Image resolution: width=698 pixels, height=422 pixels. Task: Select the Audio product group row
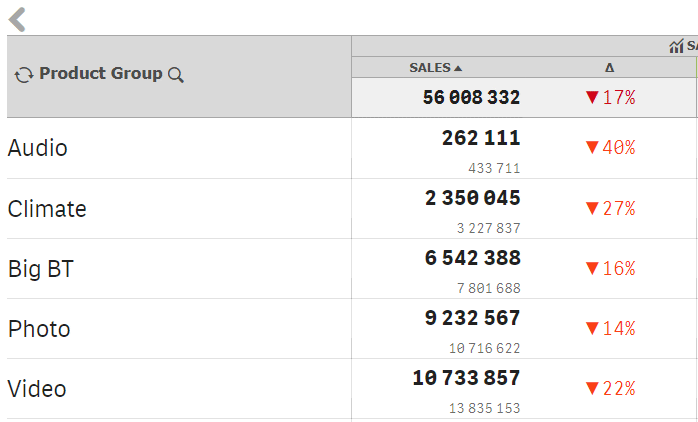click(38, 148)
